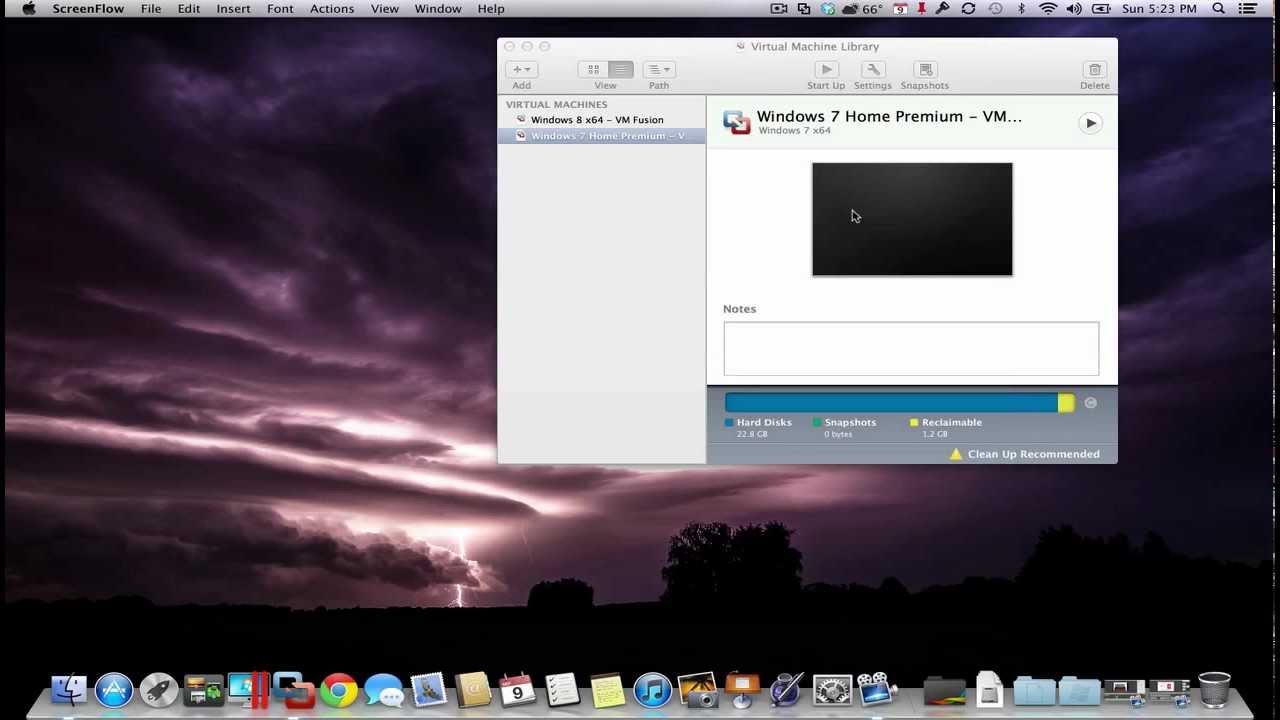
Task: Open Reminders checklist icon in the Dock
Action: tap(562, 690)
